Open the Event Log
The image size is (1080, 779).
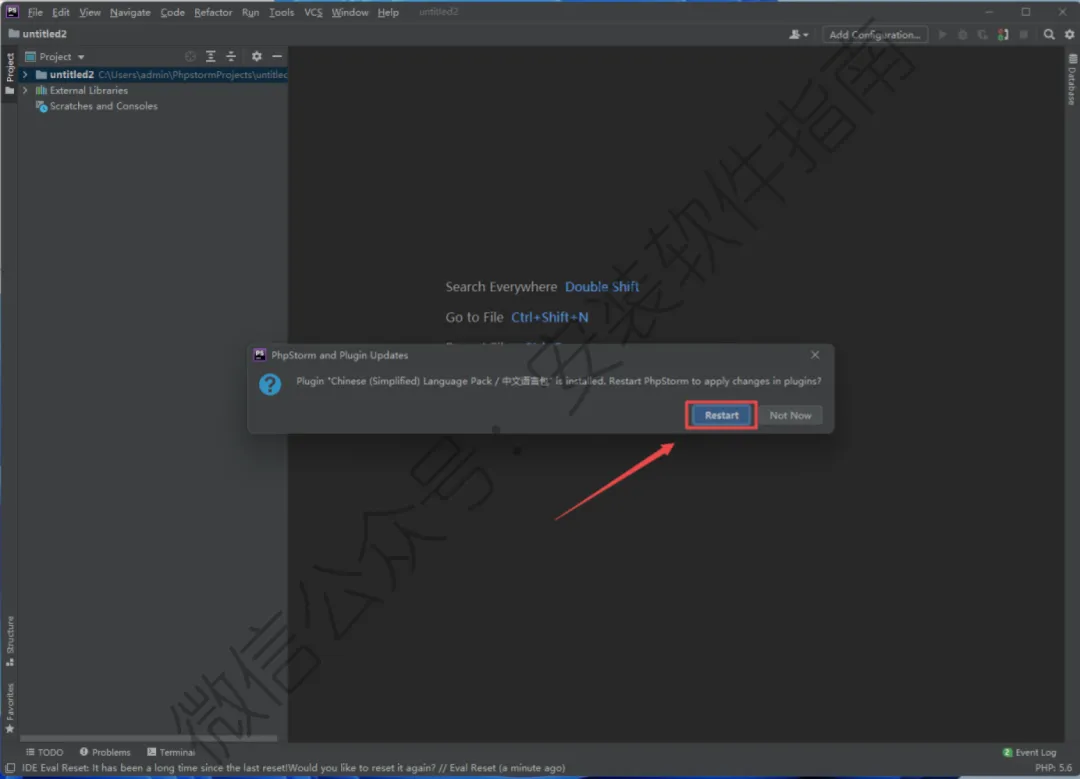coord(1029,752)
